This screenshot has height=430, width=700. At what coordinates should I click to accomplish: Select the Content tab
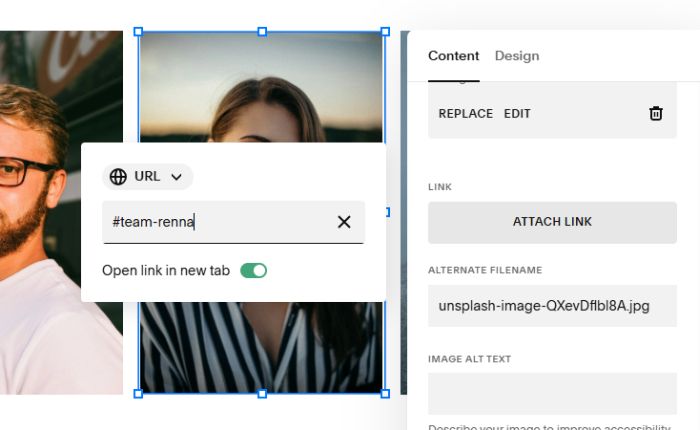coord(454,56)
